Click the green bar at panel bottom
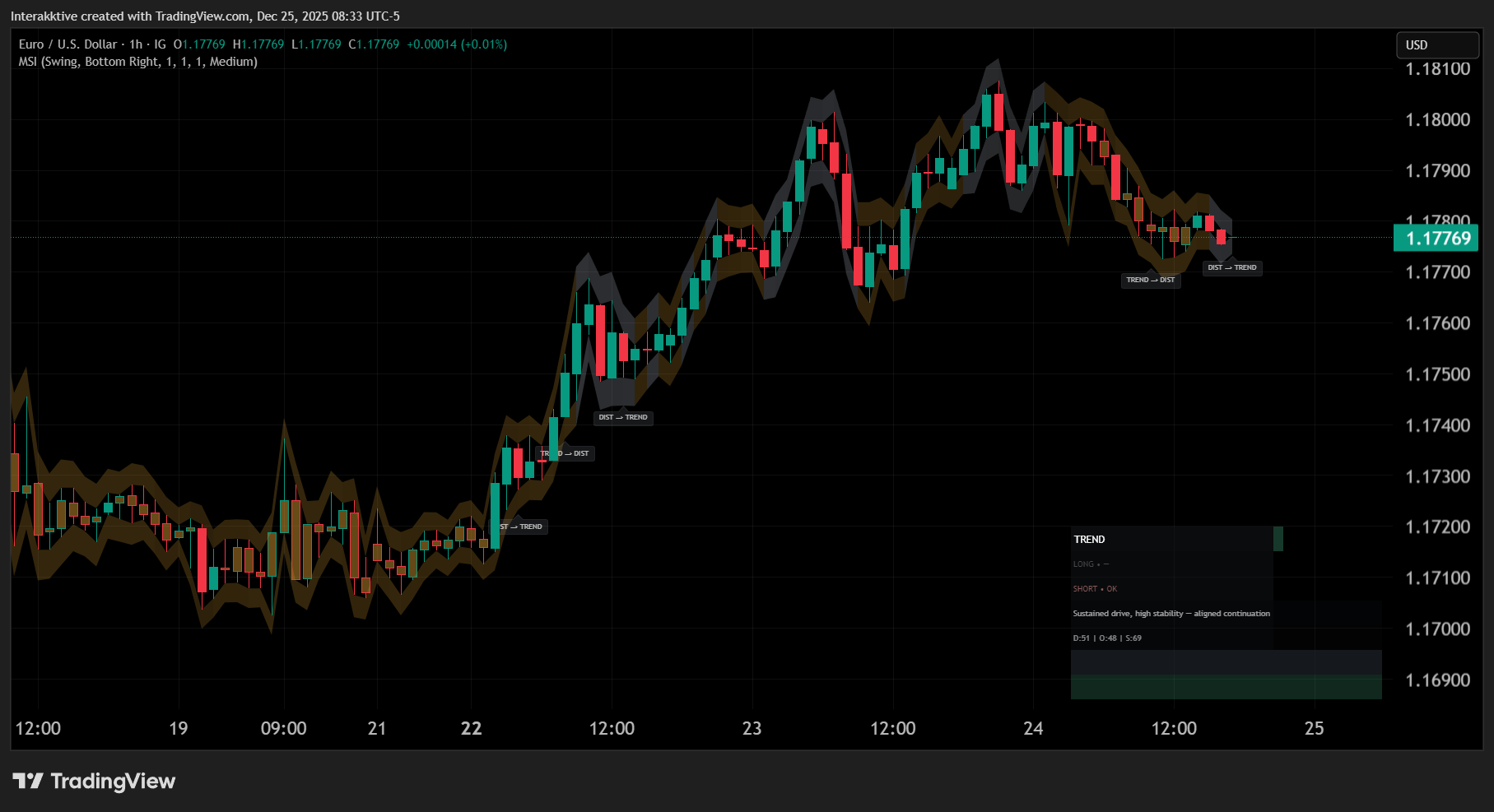 pyautogui.click(x=1226, y=687)
